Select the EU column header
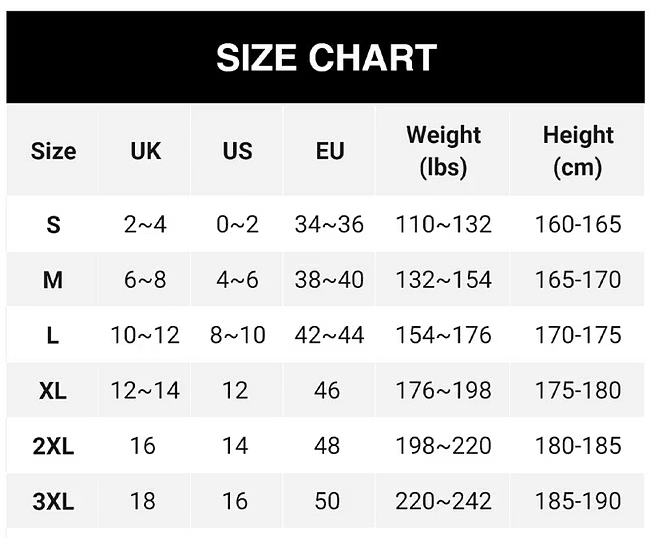This screenshot has width=650, height=538. point(330,151)
